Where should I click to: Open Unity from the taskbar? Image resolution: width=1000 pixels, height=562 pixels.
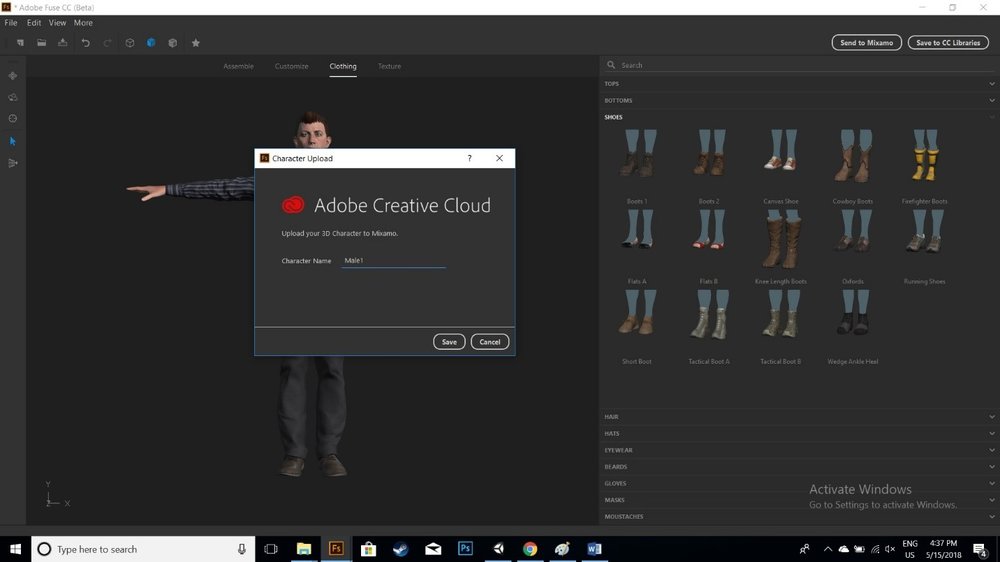click(498, 549)
